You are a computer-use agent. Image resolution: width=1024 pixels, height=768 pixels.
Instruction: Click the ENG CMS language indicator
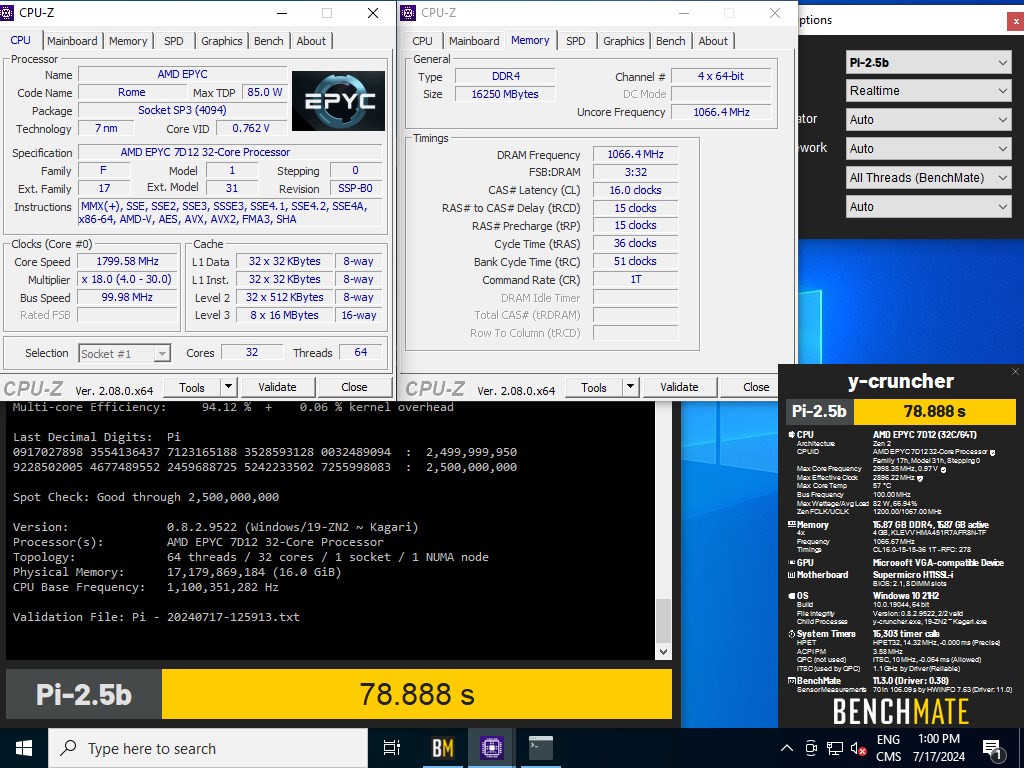888,748
